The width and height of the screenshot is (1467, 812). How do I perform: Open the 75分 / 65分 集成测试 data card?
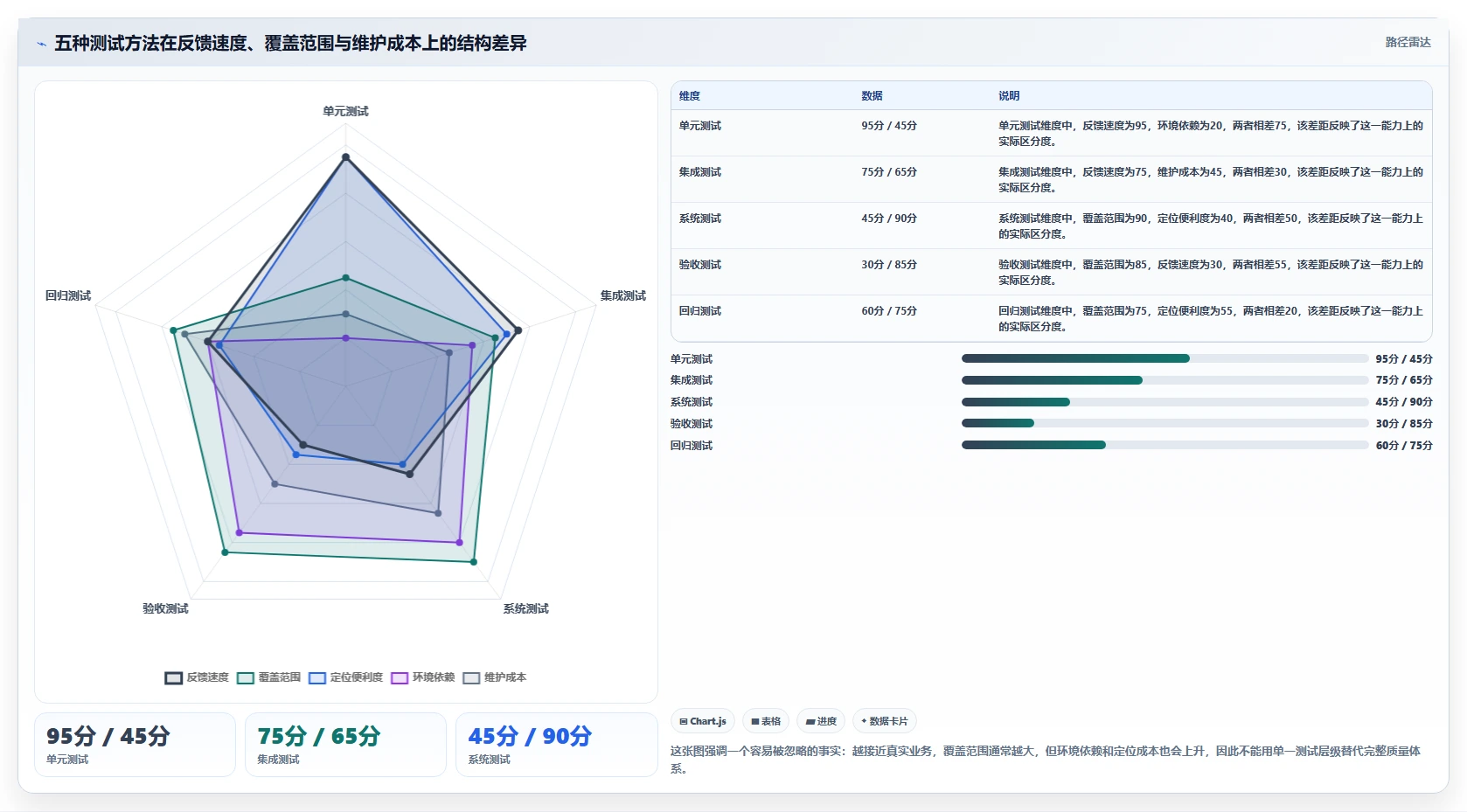tap(345, 745)
